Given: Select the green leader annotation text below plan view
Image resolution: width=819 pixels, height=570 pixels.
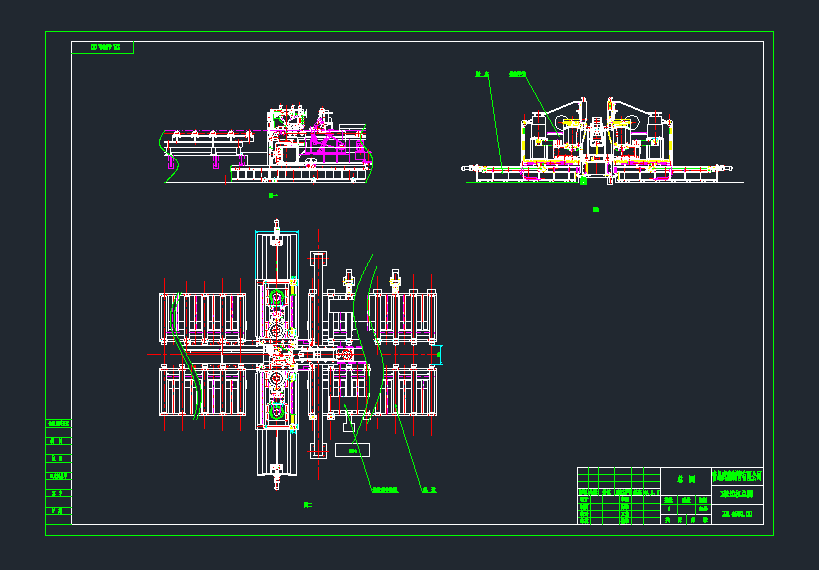Looking at the screenshot, I should [x=386, y=490].
